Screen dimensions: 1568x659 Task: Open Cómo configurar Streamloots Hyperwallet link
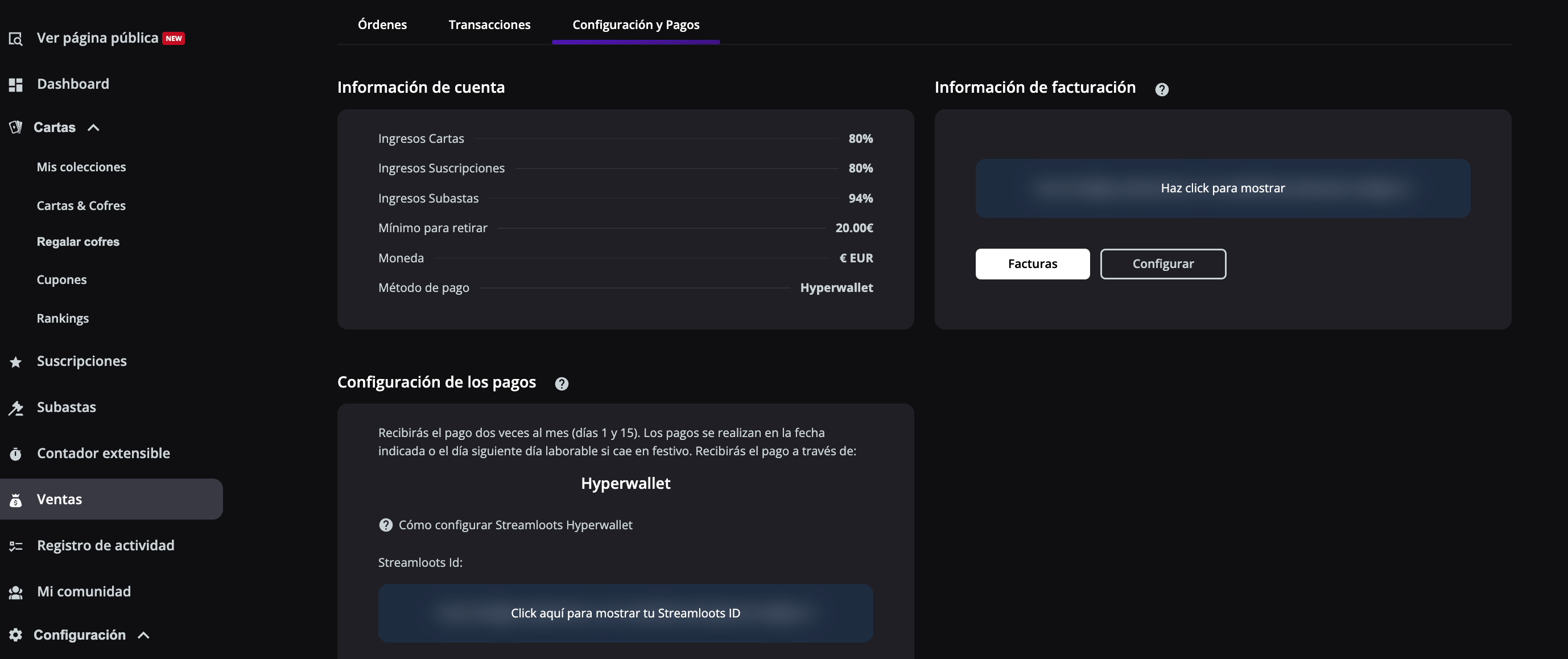pyautogui.click(x=515, y=525)
